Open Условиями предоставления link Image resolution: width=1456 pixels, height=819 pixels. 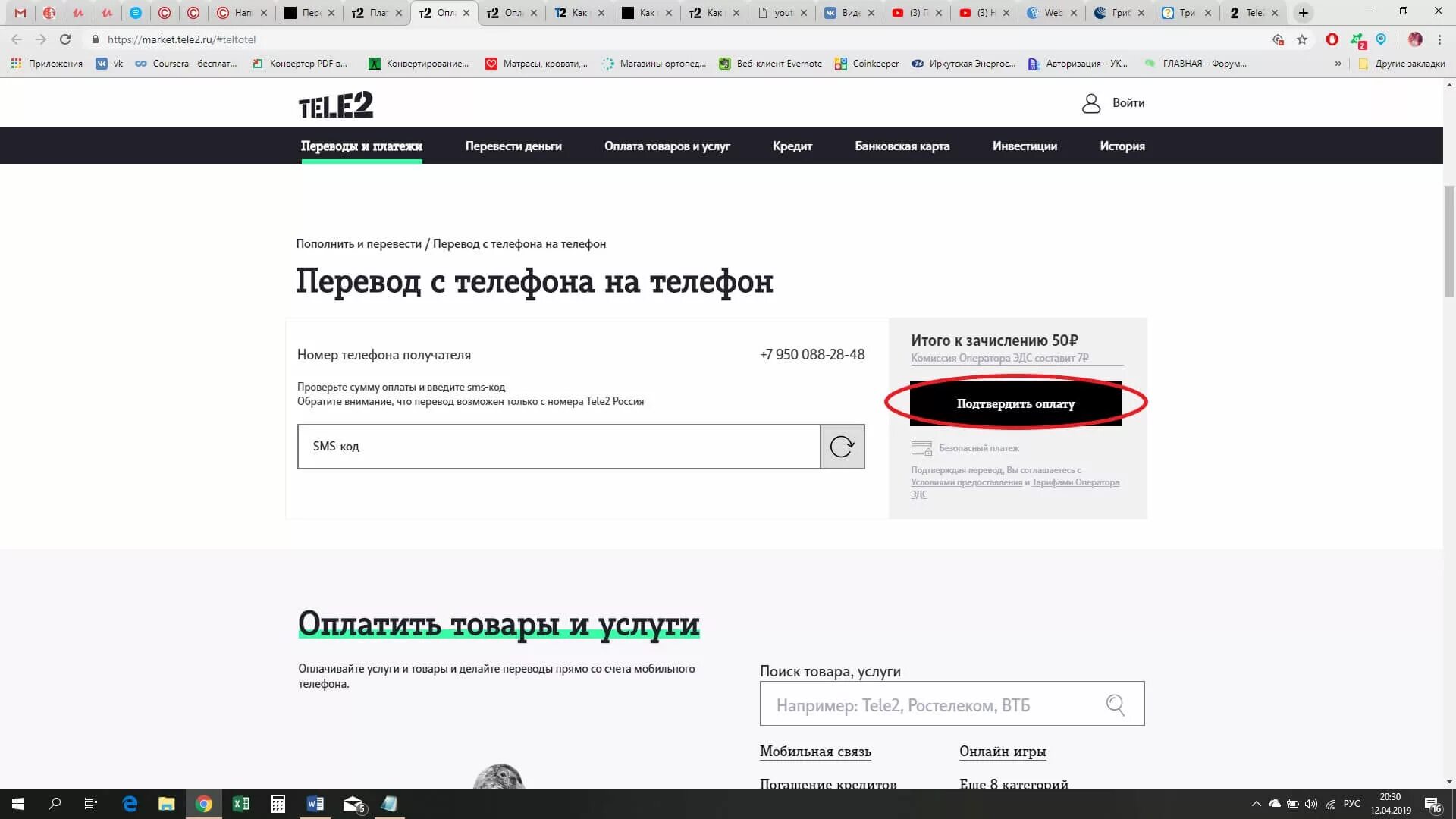966,482
